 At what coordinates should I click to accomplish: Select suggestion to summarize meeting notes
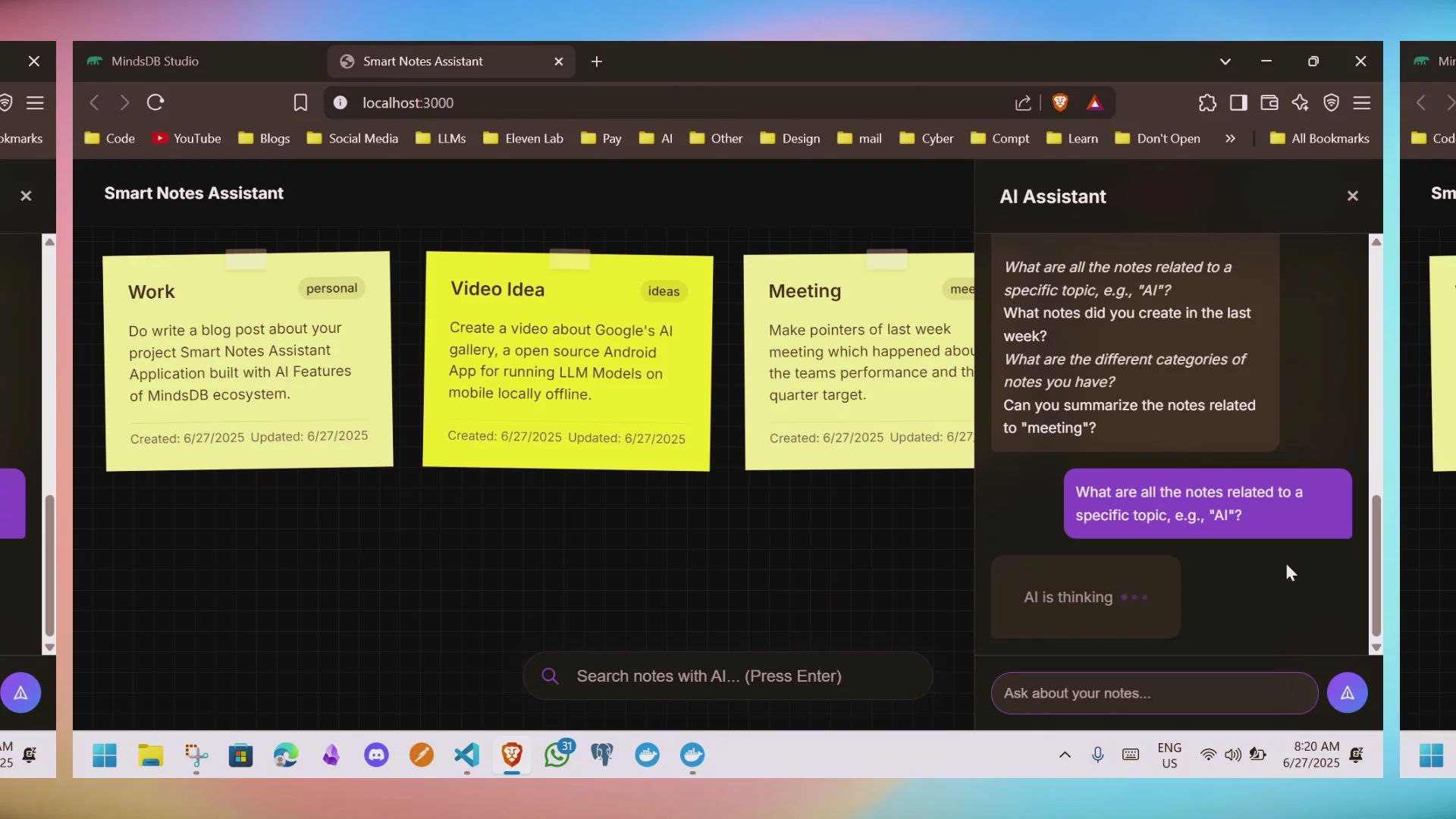click(1129, 416)
